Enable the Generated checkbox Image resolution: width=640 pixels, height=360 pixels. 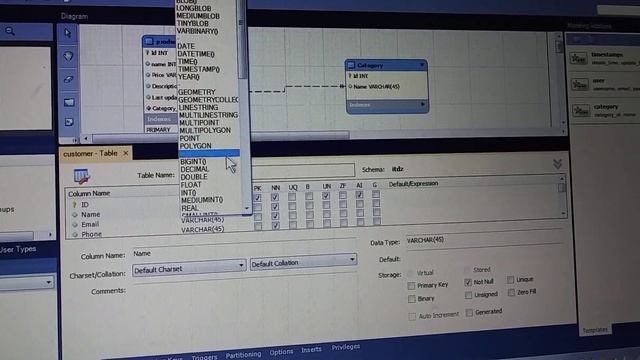click(469, 313)
